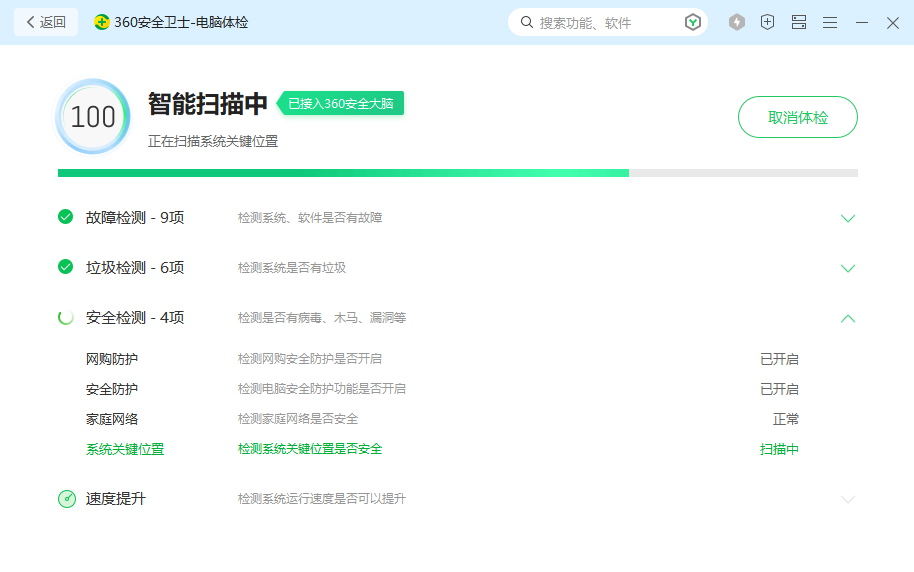
Task: Expand the 垃圾检测 - 6项 chevron
Action: tap(848, 268)
